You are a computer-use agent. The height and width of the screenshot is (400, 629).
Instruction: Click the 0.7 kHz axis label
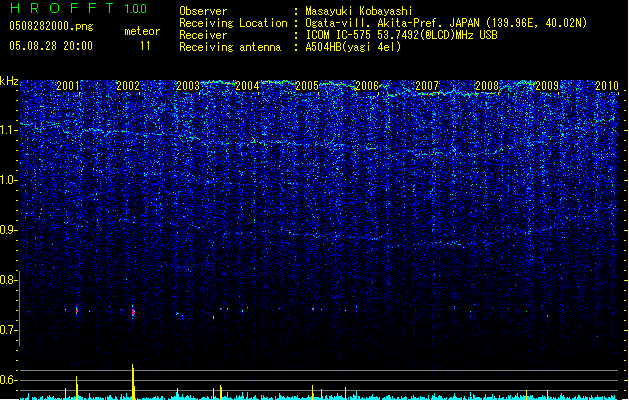point(9,330)
